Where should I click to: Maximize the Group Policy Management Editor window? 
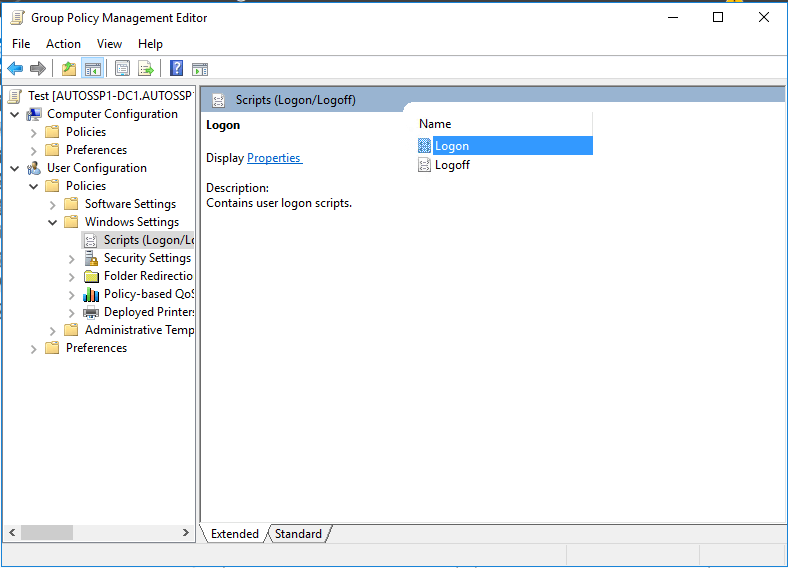pos(718,17)
